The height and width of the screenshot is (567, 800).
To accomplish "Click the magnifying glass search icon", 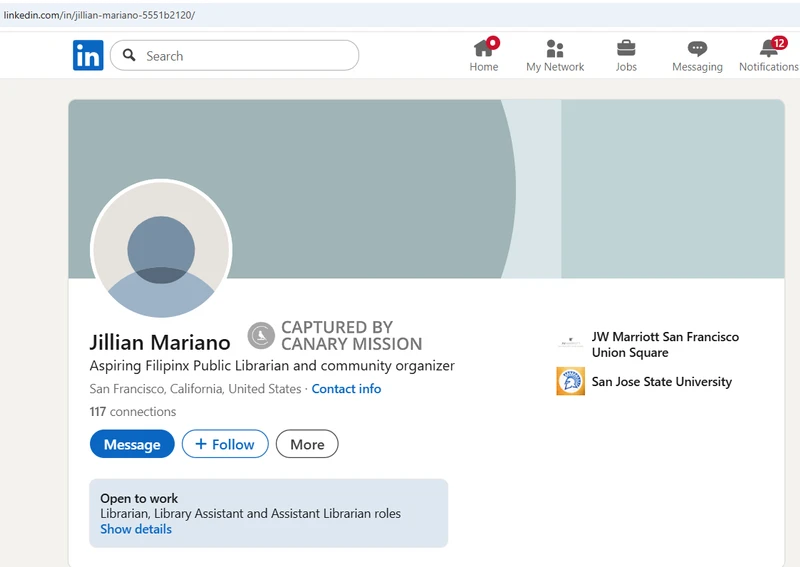I will tap(129, 56).
